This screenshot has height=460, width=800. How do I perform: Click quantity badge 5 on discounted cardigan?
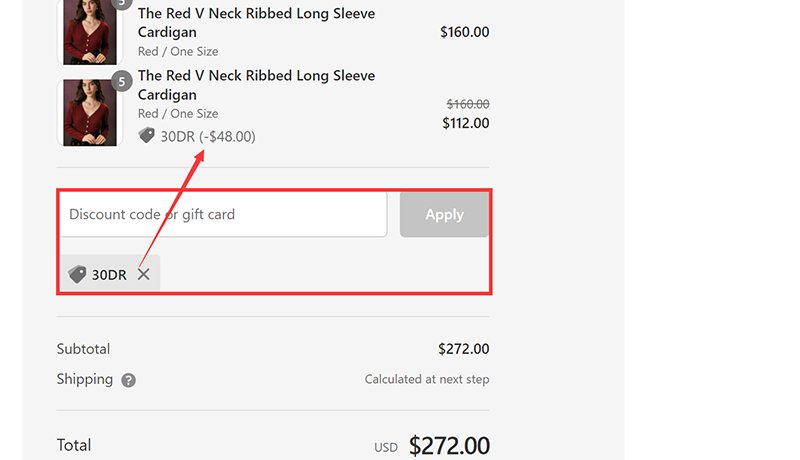(x=122, y=82)
